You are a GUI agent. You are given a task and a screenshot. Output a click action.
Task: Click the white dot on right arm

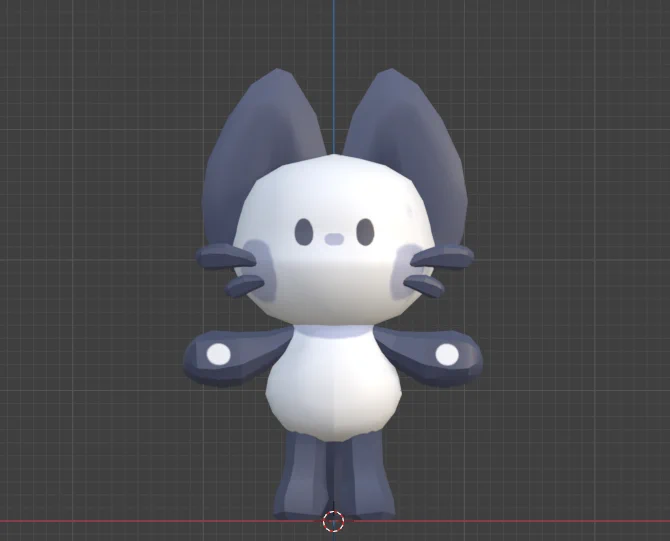tap(447, 355)
